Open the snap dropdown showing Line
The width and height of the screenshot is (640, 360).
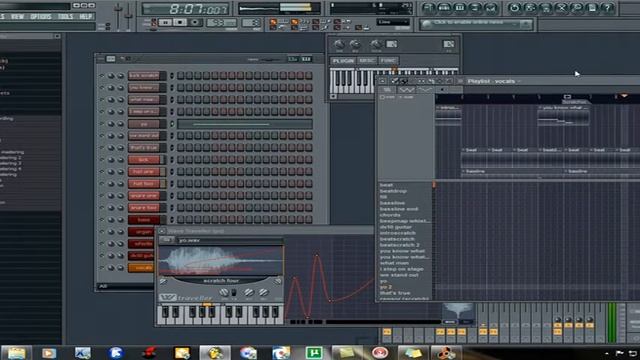click(x=393, y=22)
